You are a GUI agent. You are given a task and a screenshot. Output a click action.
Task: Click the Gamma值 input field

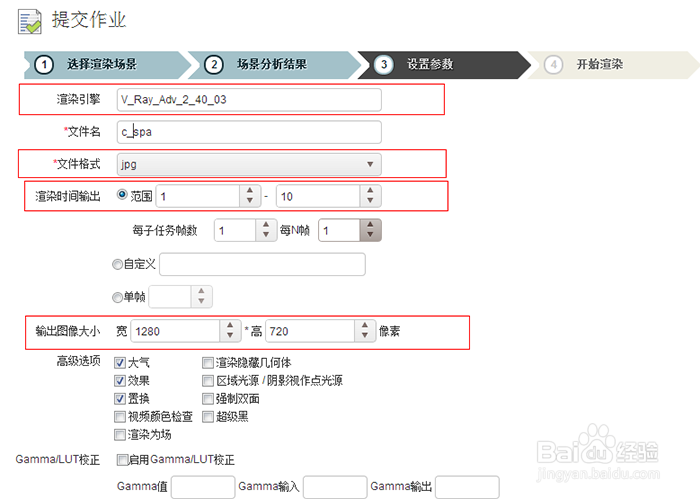203,487
